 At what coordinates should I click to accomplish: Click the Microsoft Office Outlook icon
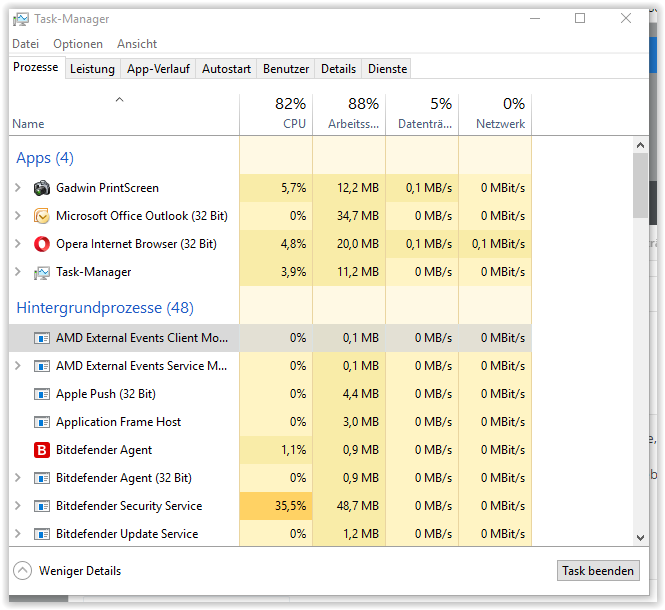42,216
